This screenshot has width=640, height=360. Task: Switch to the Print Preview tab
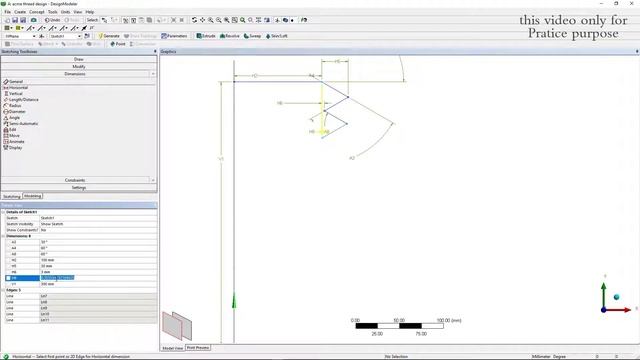pos(198,348)
